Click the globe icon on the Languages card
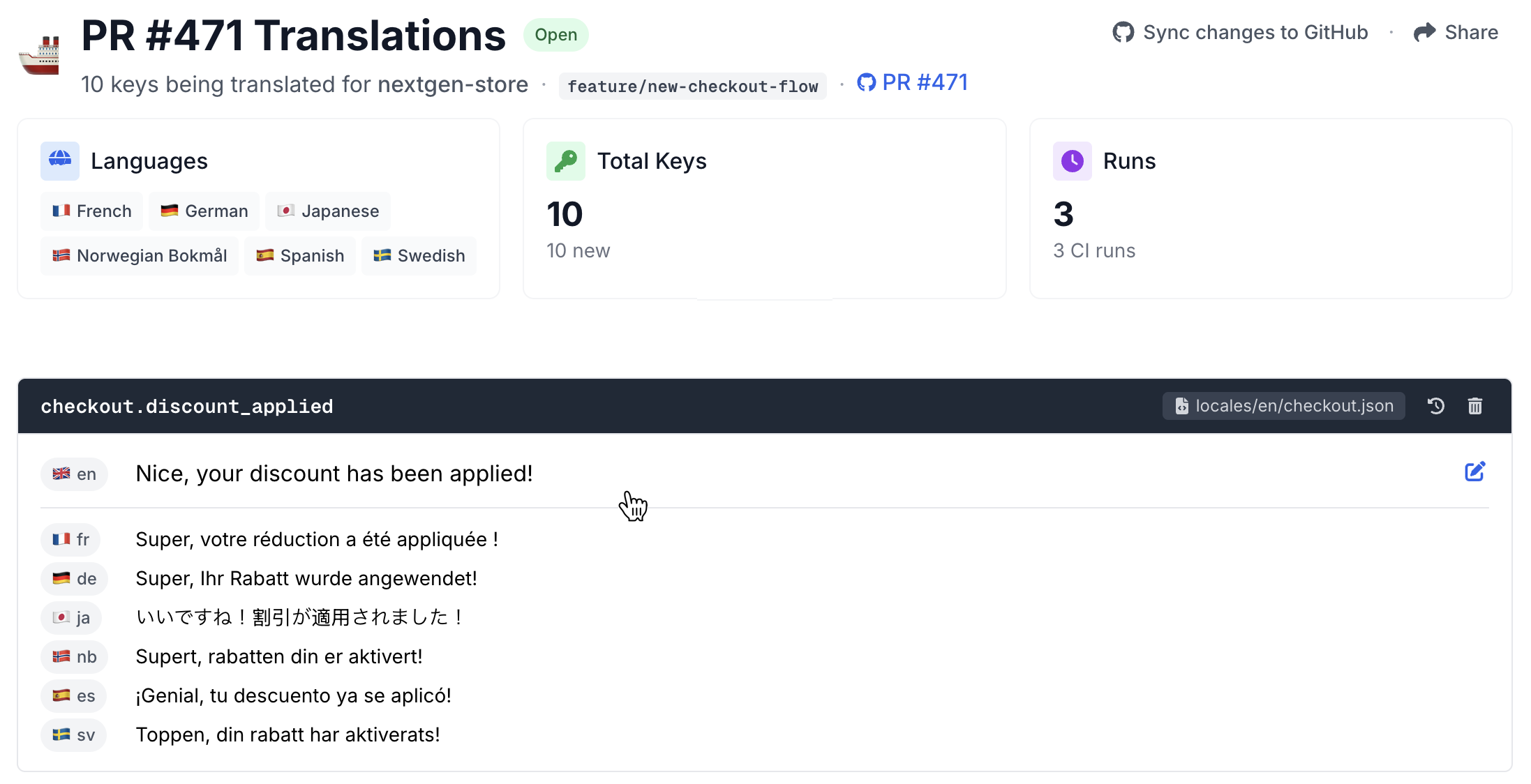The width and height of the screenshot is (1531, 784). [x=60, y=161]
